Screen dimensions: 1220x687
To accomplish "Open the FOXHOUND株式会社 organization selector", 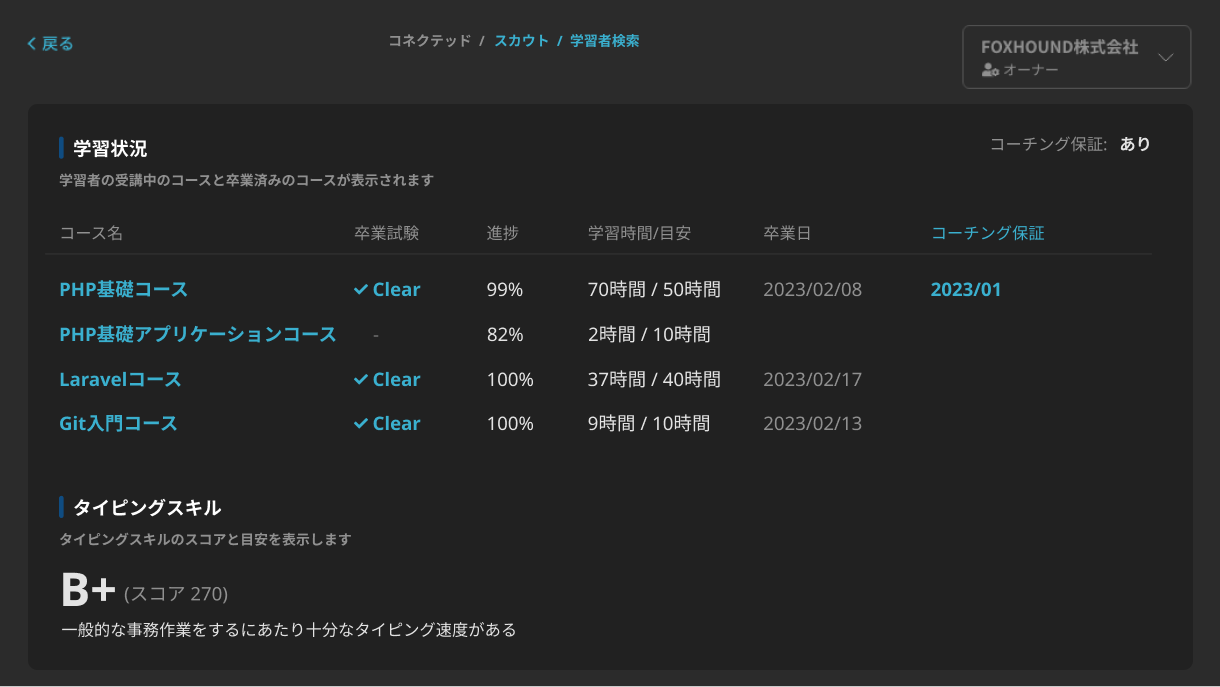I will 1060,57.
